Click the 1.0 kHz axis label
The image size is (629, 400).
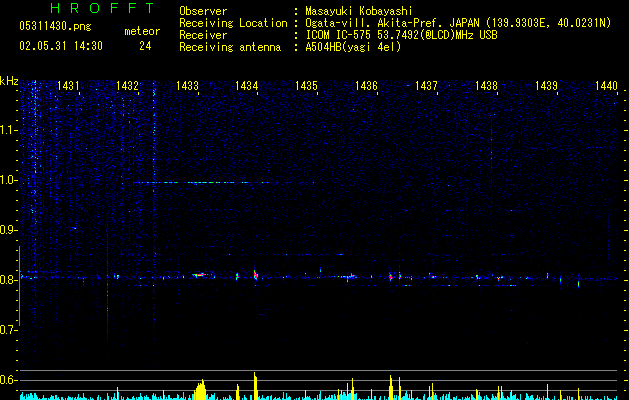[x=8, y=180]
